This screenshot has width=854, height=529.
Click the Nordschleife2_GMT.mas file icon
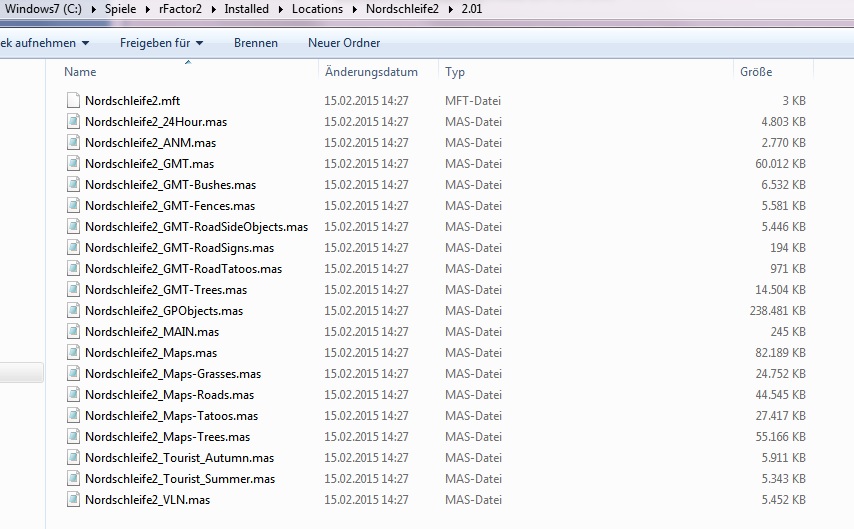73,163
